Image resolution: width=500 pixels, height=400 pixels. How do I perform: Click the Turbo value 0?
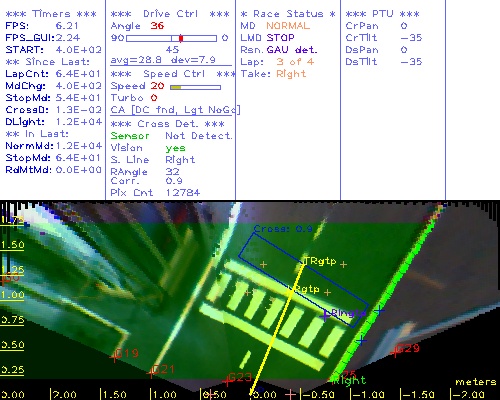[154, 98]
